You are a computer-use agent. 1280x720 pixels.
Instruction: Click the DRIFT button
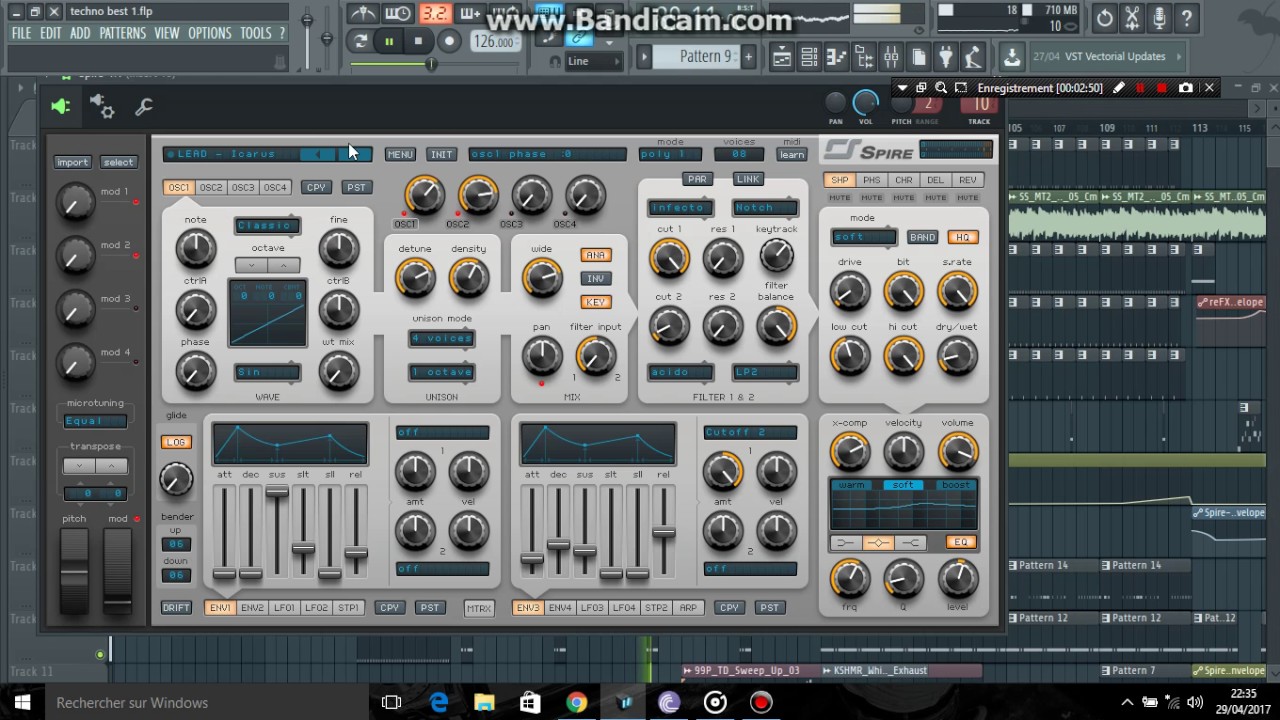point(176,607)
